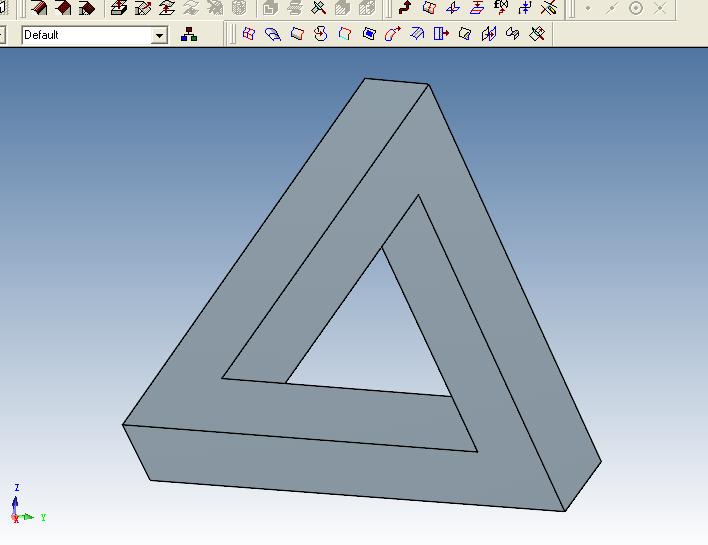Click the revolve surface with red arrow icon

pyautogui.click(x=393, y=34)
